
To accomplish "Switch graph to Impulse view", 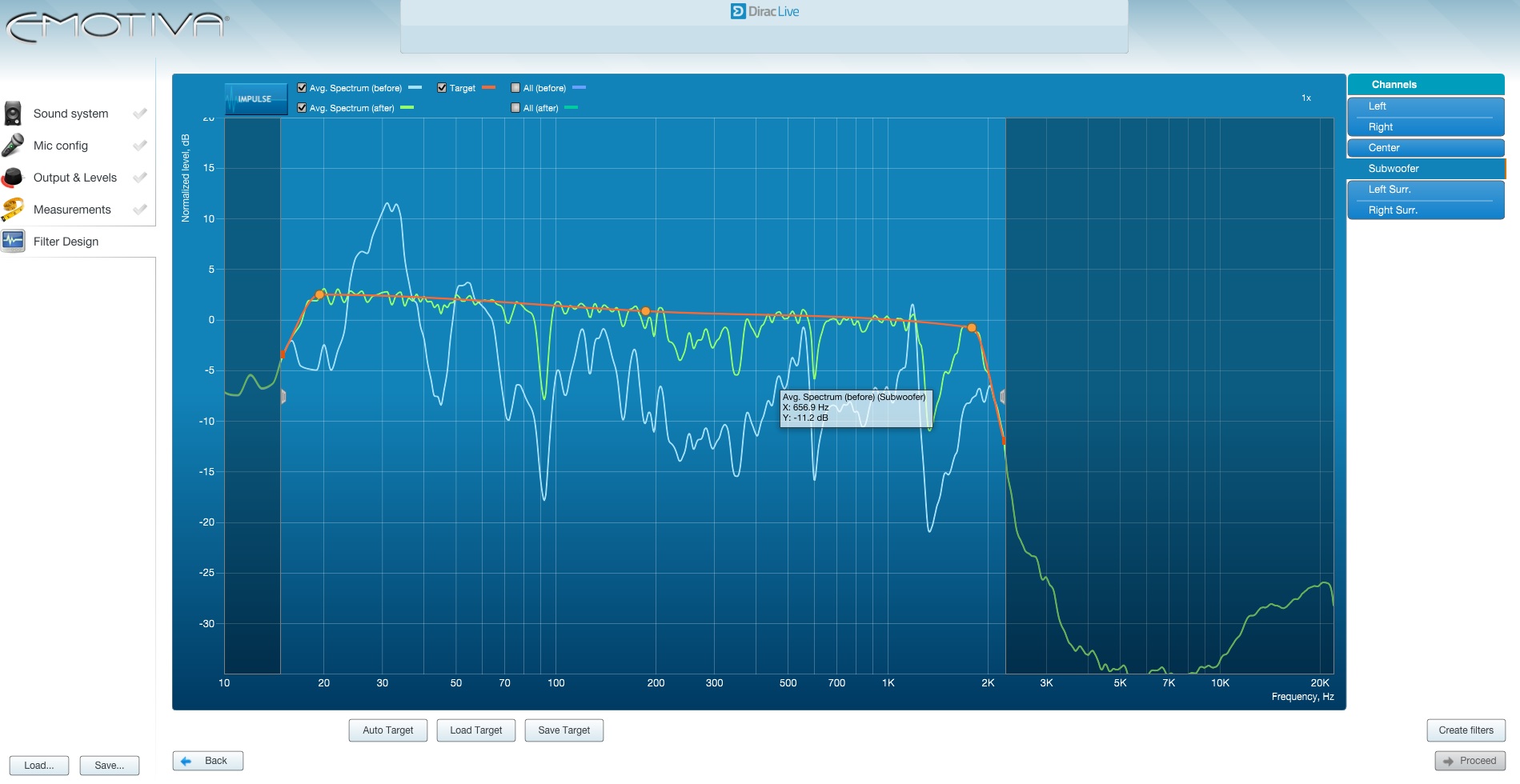I will pos(255,99).
